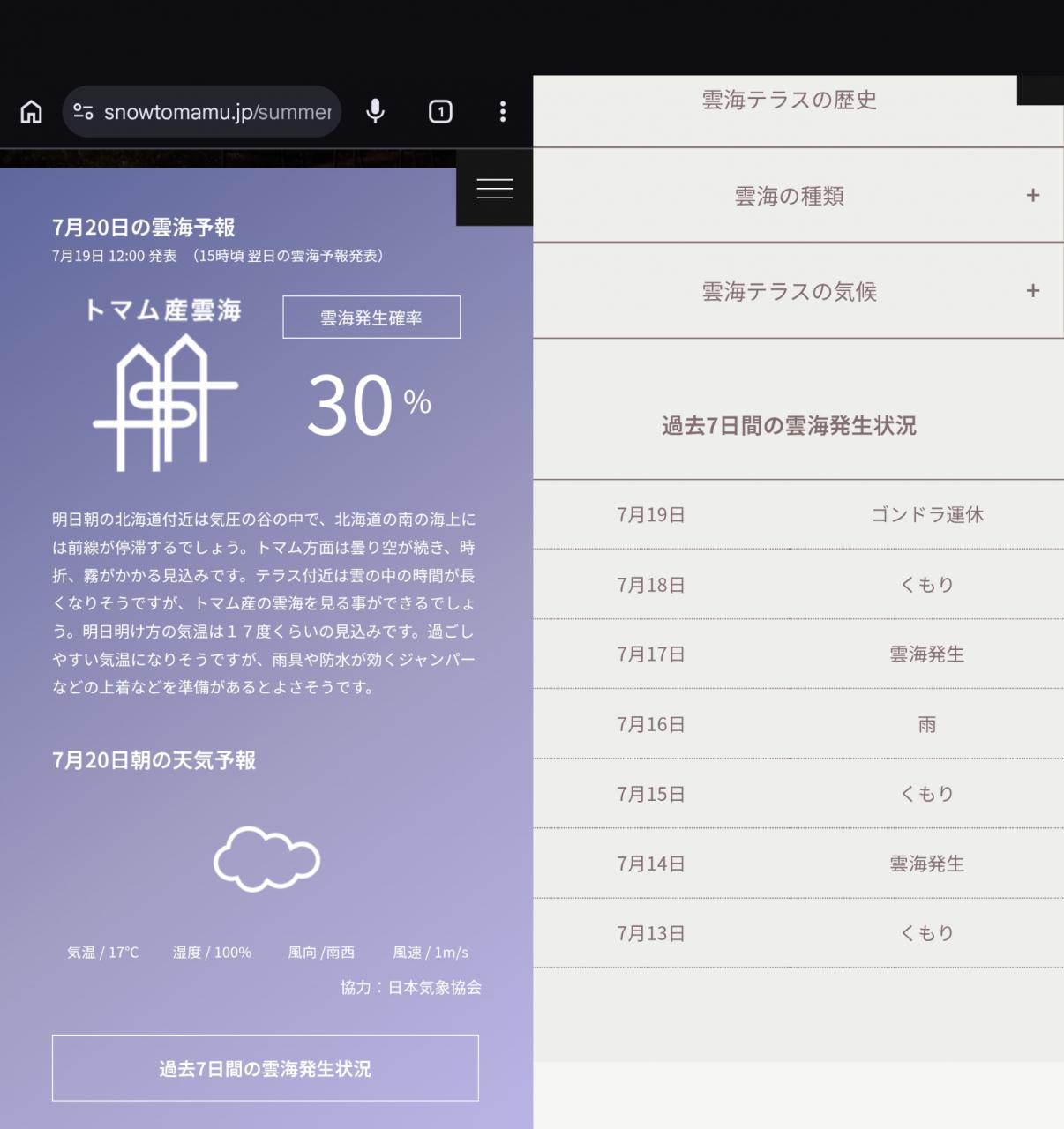Click 7月20日朝の天気予報 heading

pyautogui.click(x=154, y=760)
